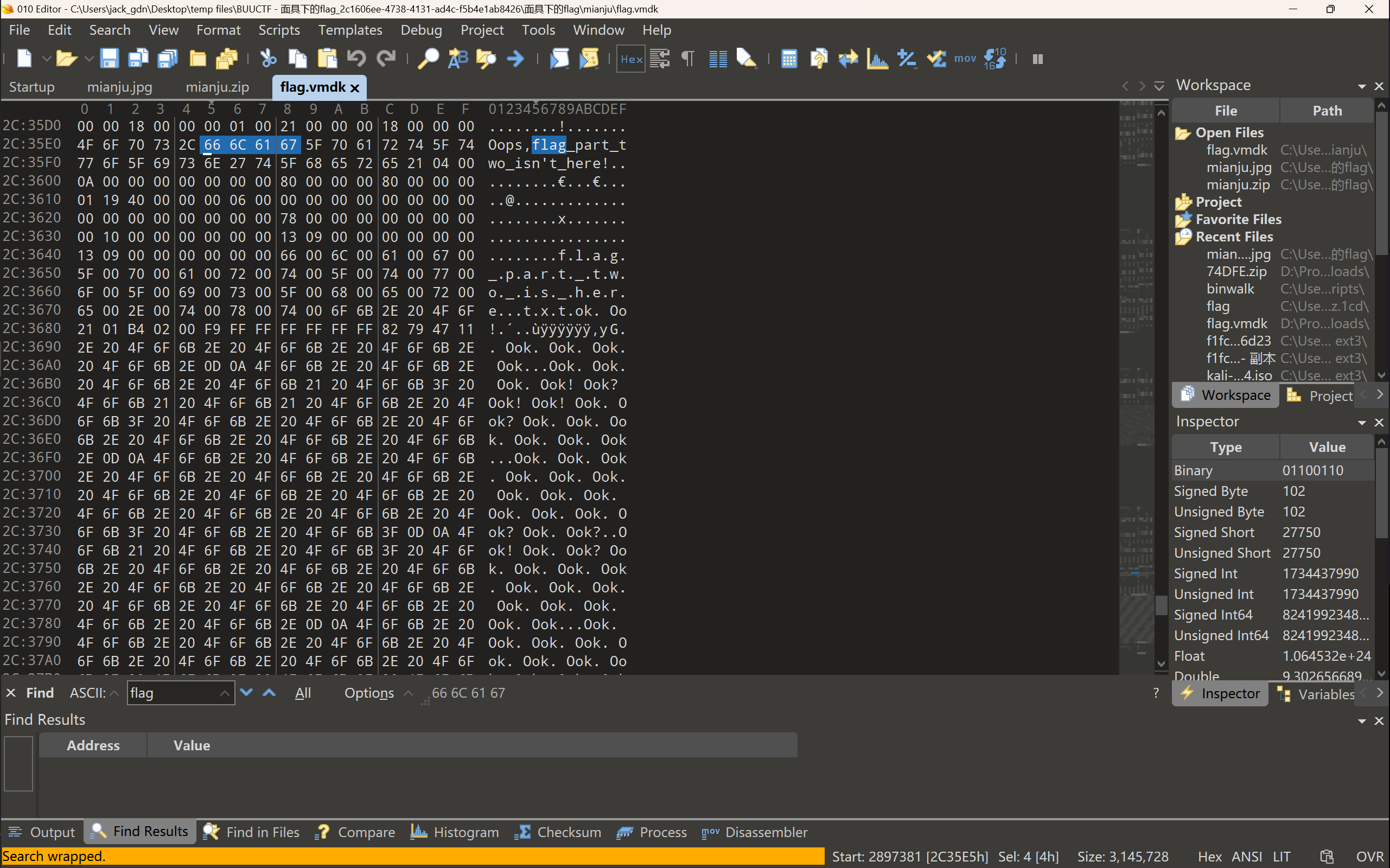Expand the Find Options chevron

(408, 693)
